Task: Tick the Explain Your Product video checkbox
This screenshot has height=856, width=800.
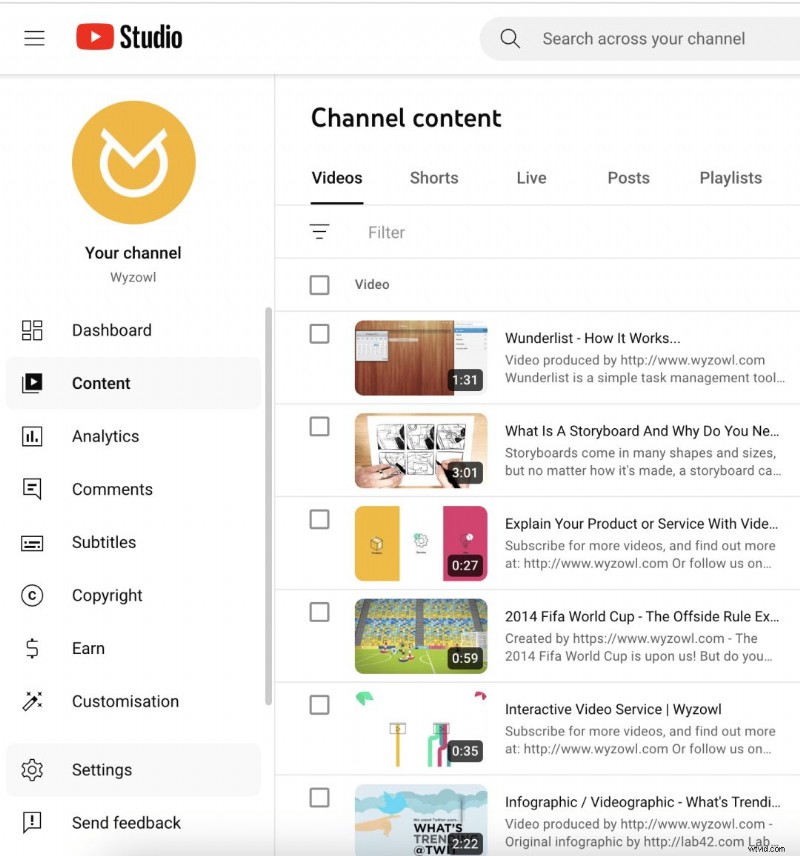Action: point(319,519)
